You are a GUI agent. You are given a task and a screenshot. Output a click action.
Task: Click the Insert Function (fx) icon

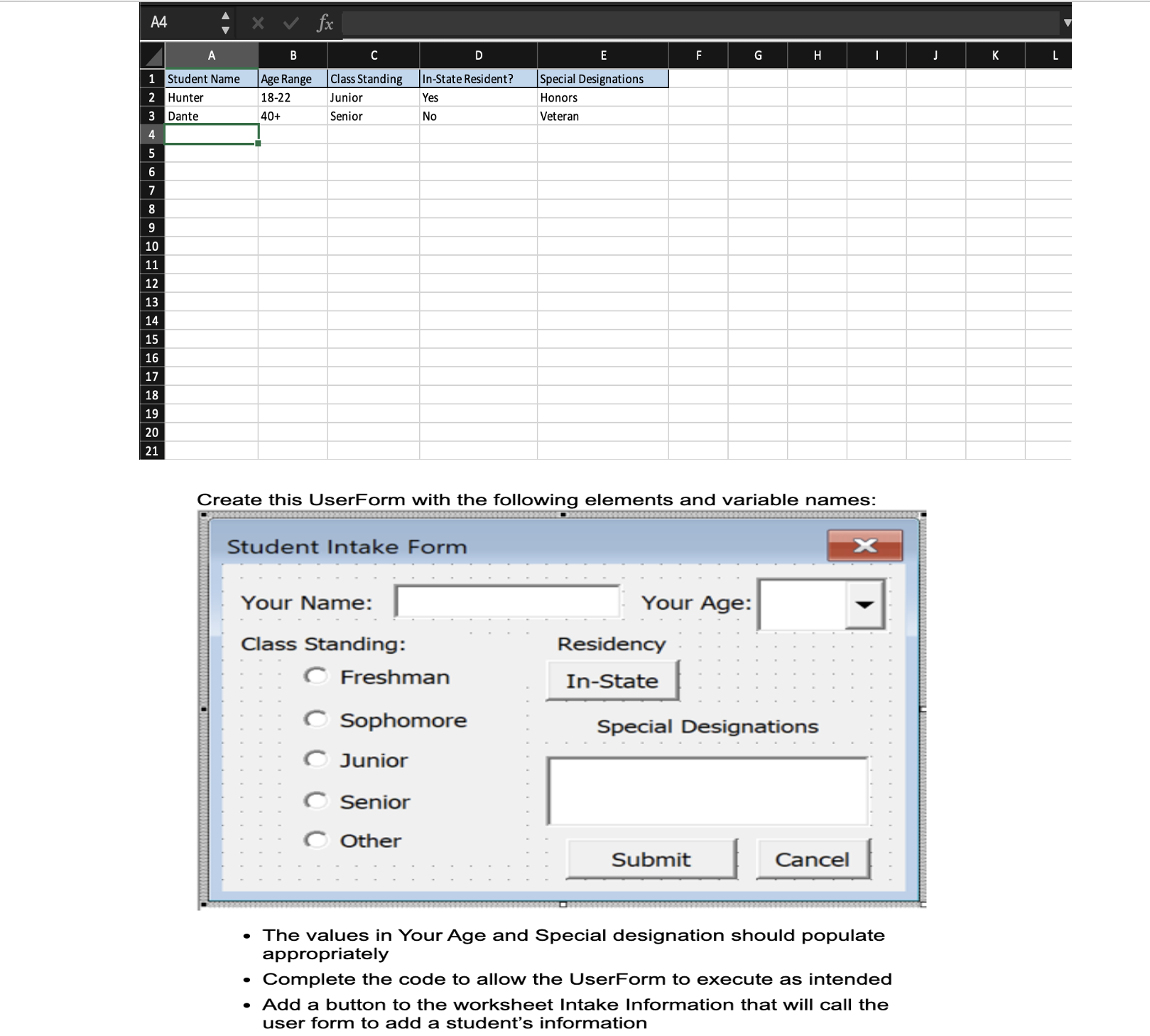(325, 22)
